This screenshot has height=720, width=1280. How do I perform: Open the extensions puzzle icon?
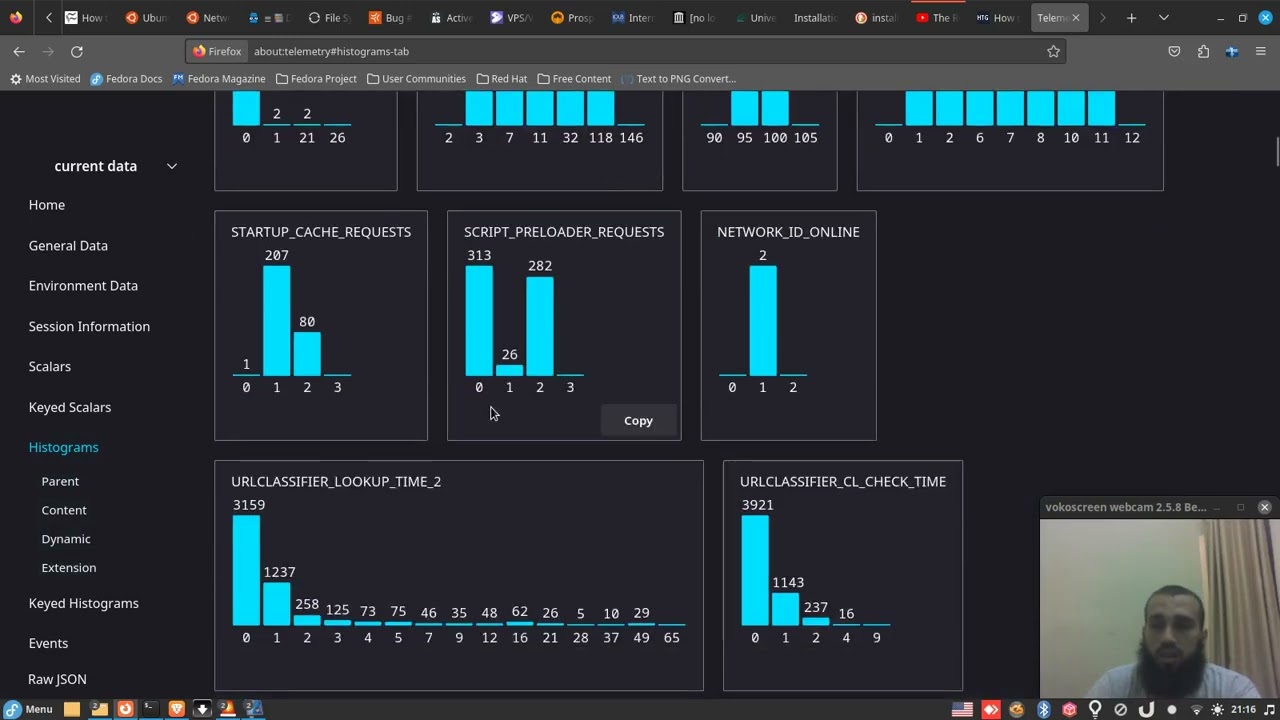coord(1203,51)
